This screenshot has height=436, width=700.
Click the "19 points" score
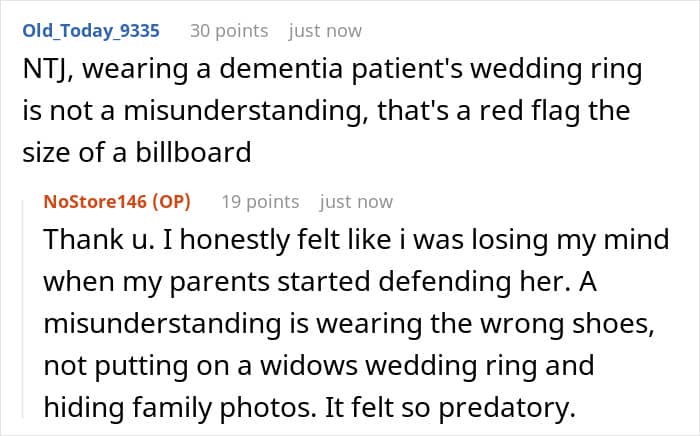[260, 202]
